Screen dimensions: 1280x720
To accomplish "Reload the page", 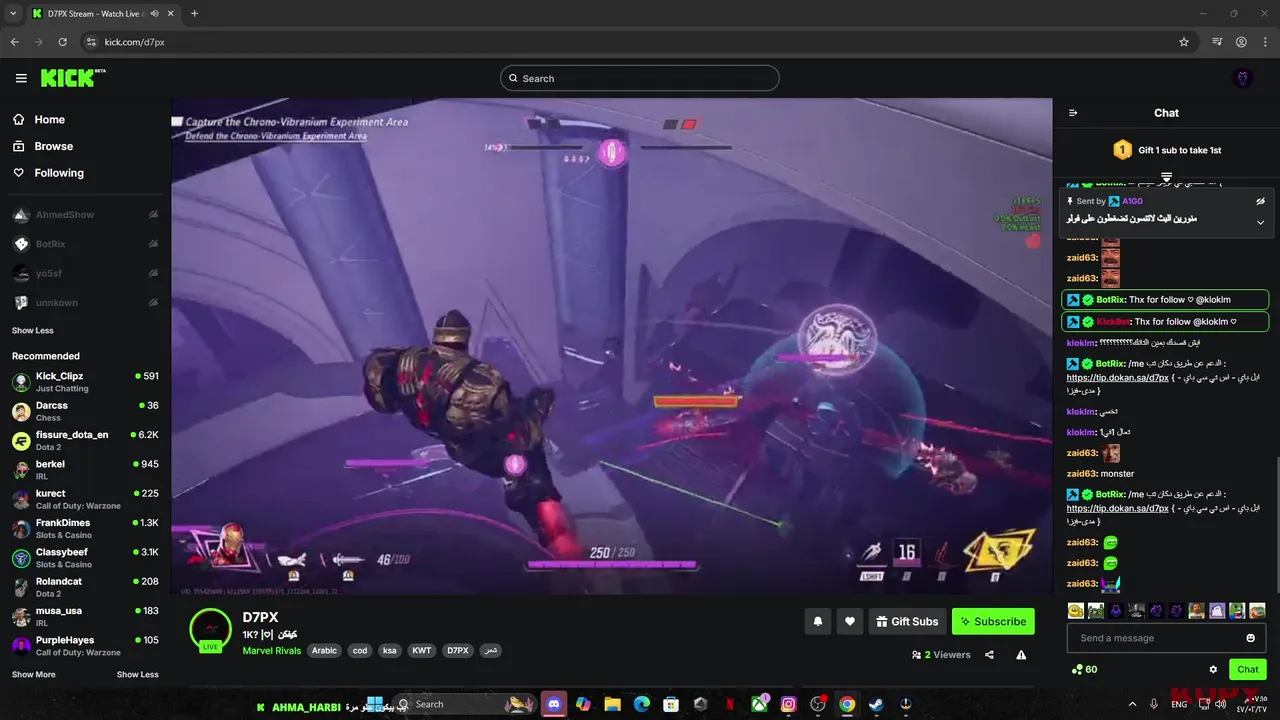I will click(62, 42).
